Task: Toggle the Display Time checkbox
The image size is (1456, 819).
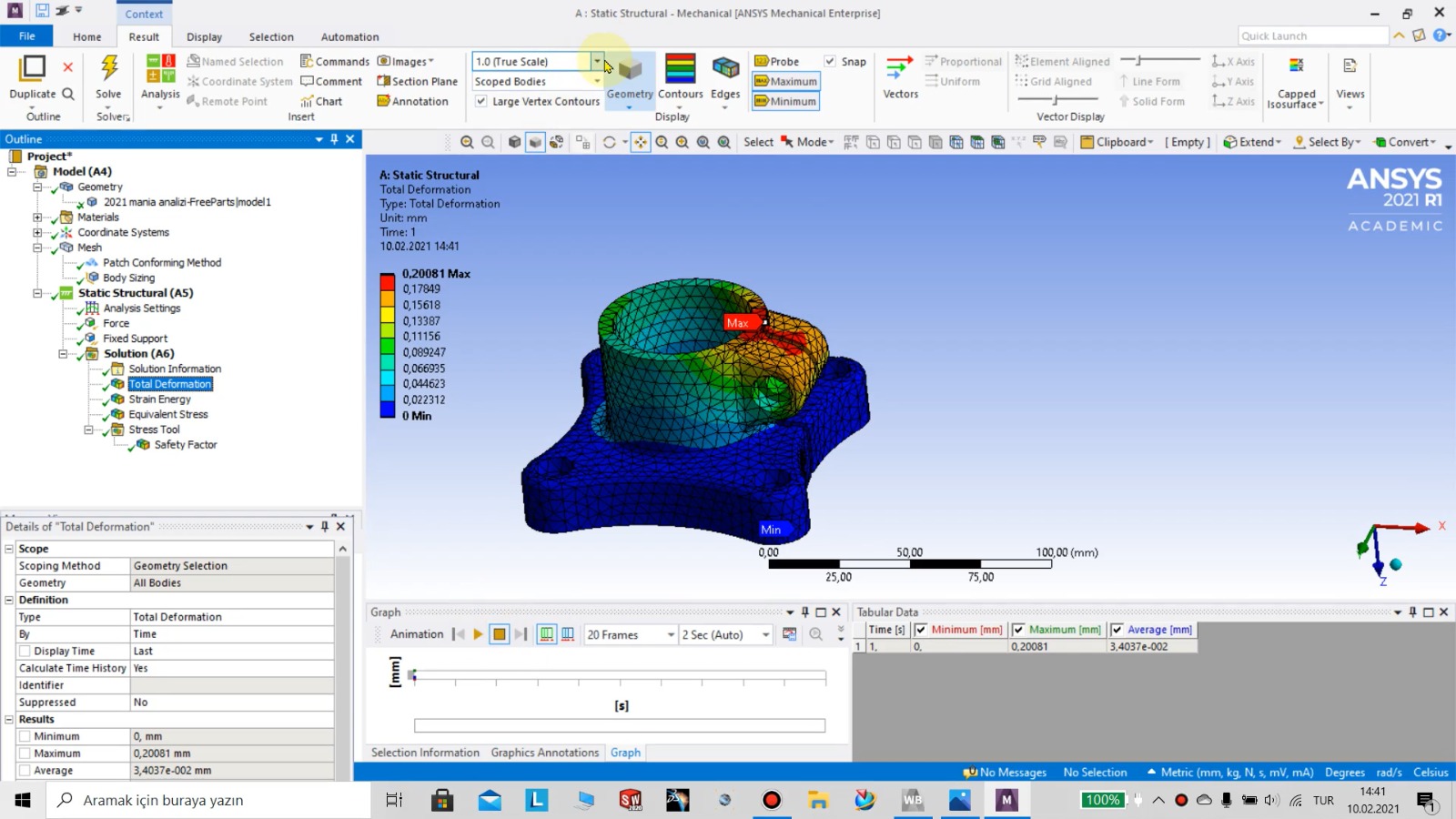Action: pos(25,652)
